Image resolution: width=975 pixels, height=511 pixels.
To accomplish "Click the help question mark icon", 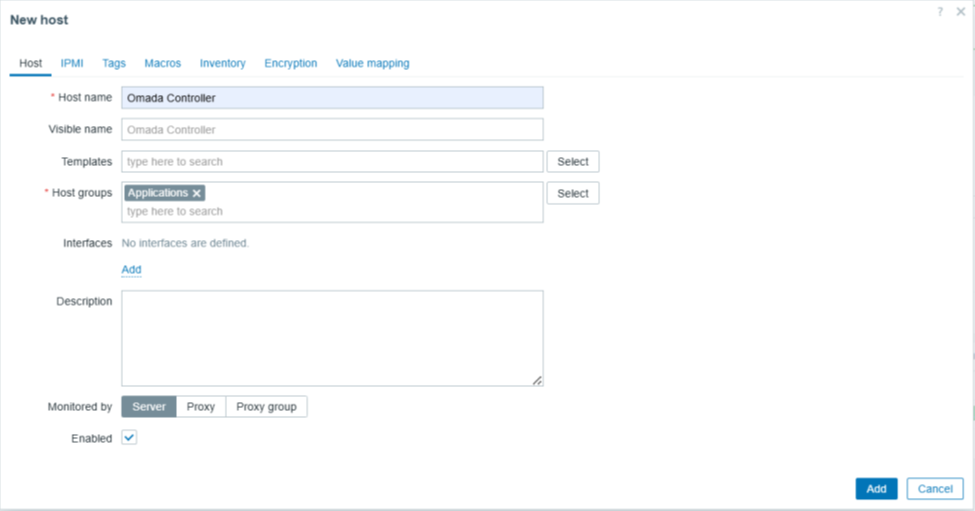I will (x=940, y=12).
